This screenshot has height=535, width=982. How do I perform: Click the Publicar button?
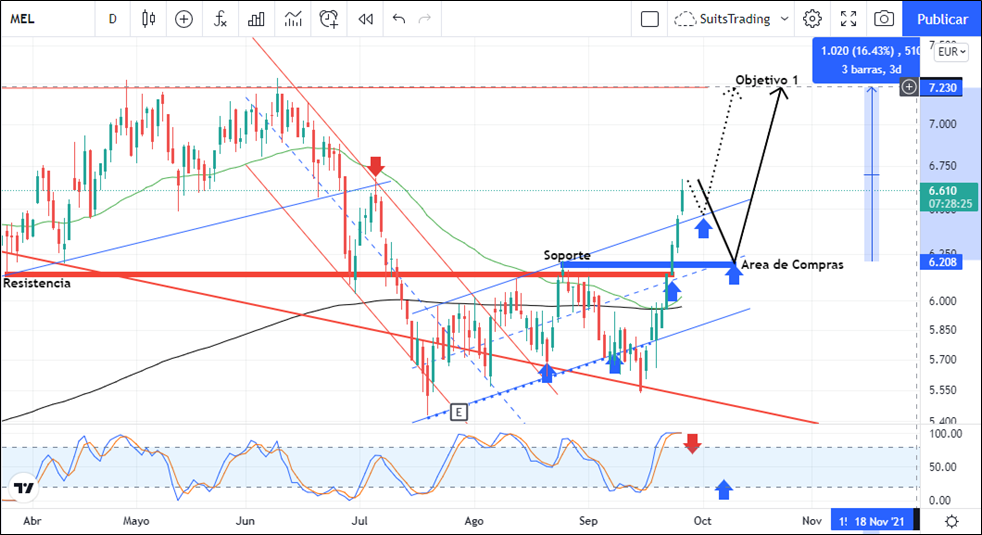tap(941, 18)
